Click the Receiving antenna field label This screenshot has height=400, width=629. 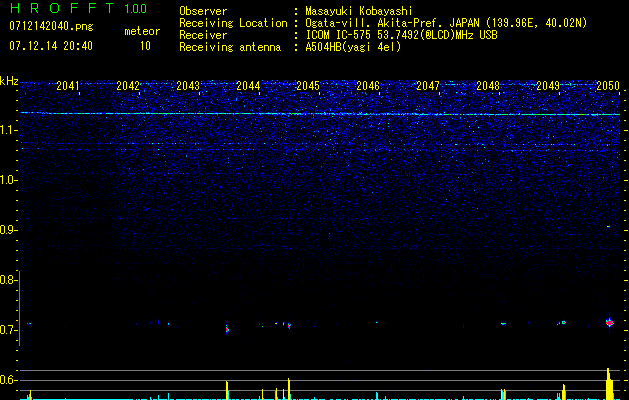[x=230, y=47]
